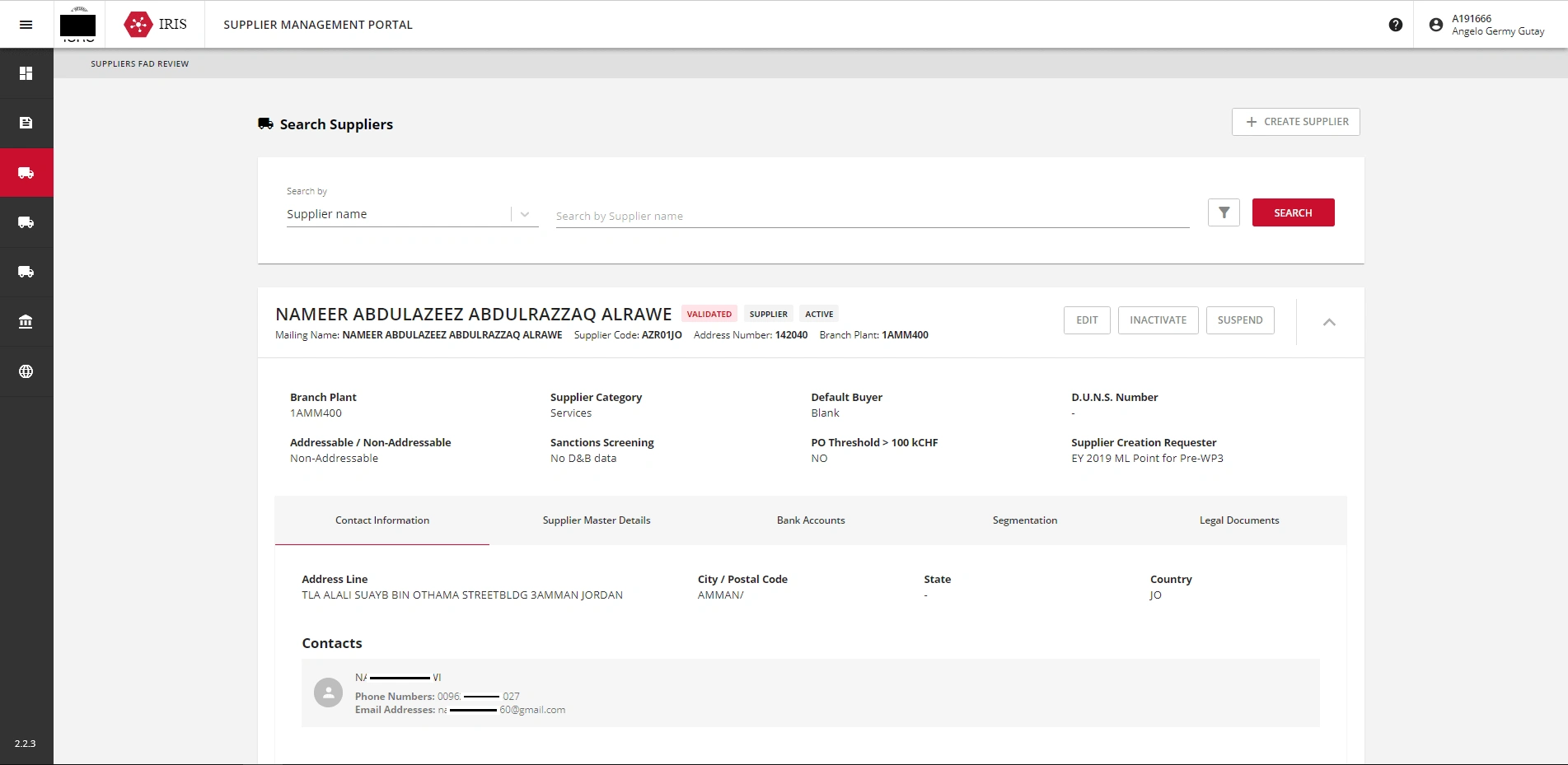Open the hamburger menu icon
Screen dimensions: 1568x765
[x=26, y=25]
